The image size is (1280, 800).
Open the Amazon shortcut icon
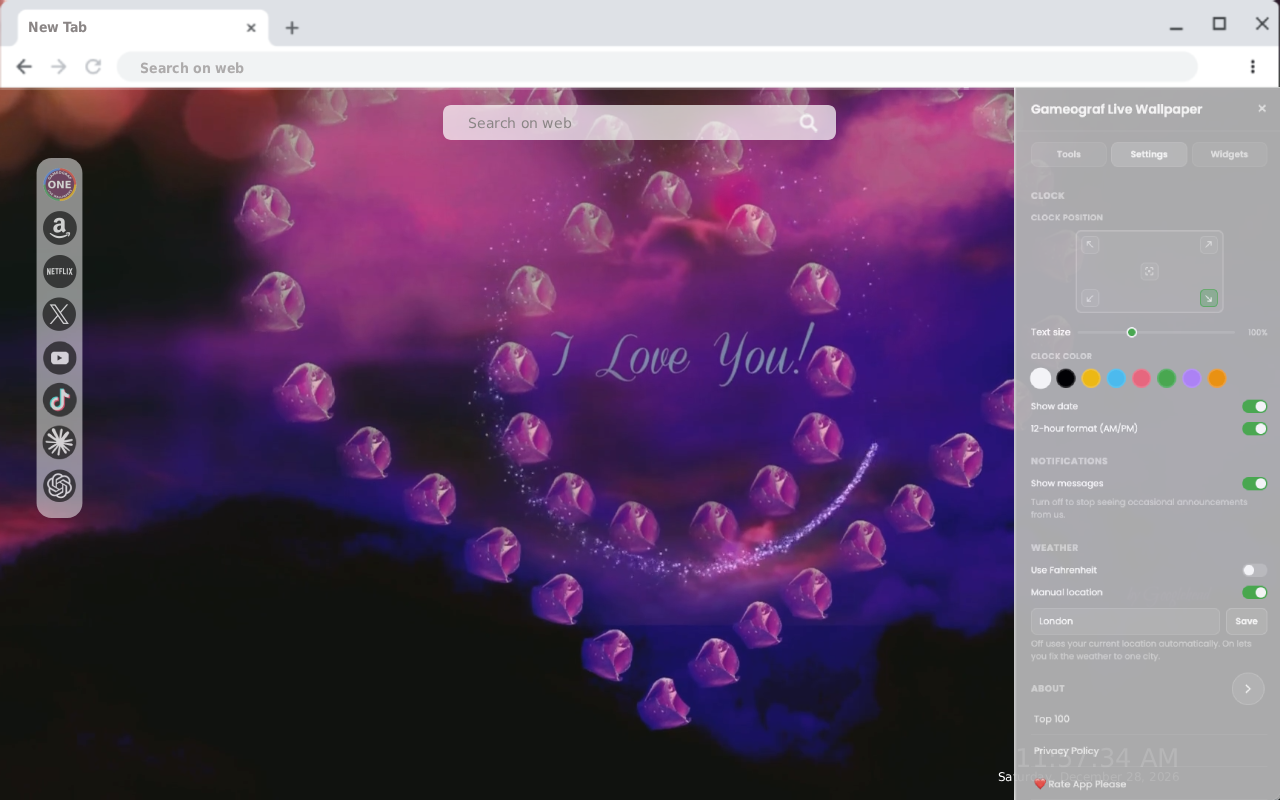coord(59,228)
